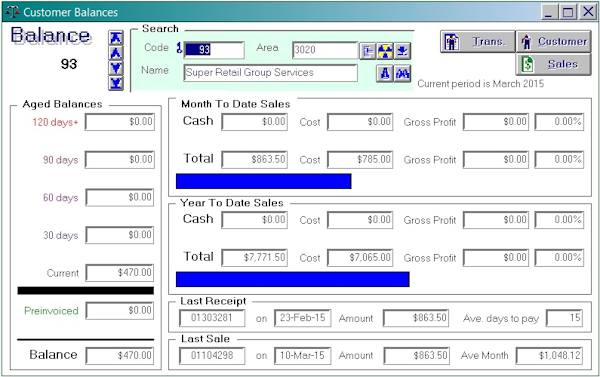Go to next customer record arrow

116,68
